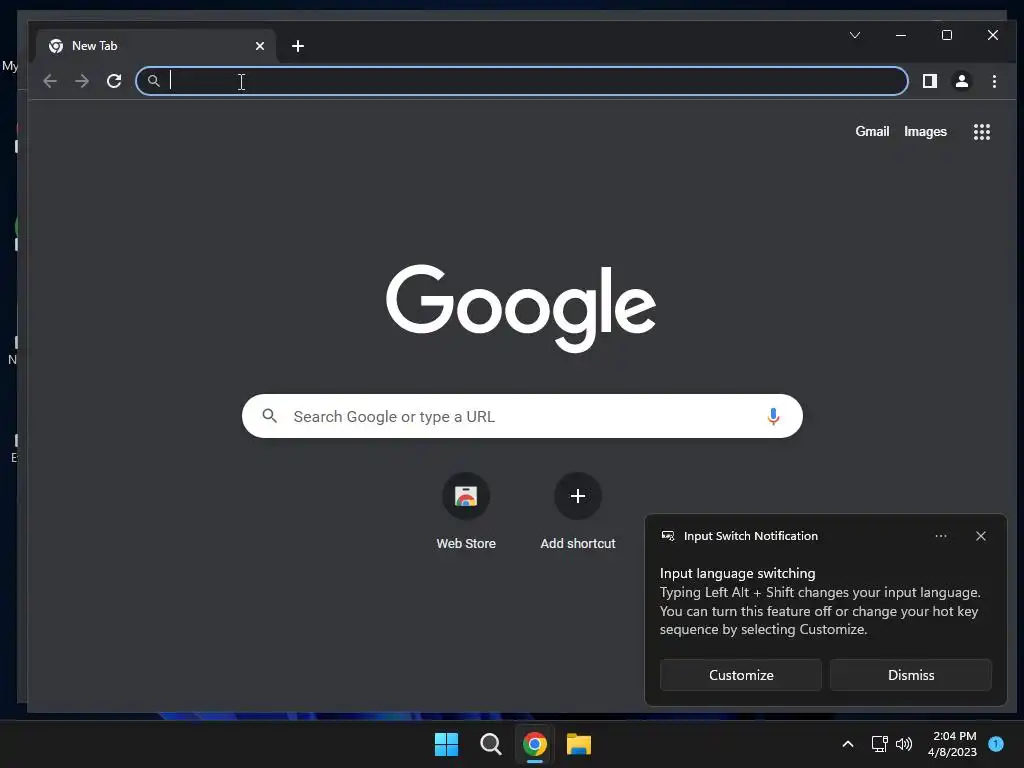Open network status tray icon
Screen dimensions: 1024x768
pos(879,744)
